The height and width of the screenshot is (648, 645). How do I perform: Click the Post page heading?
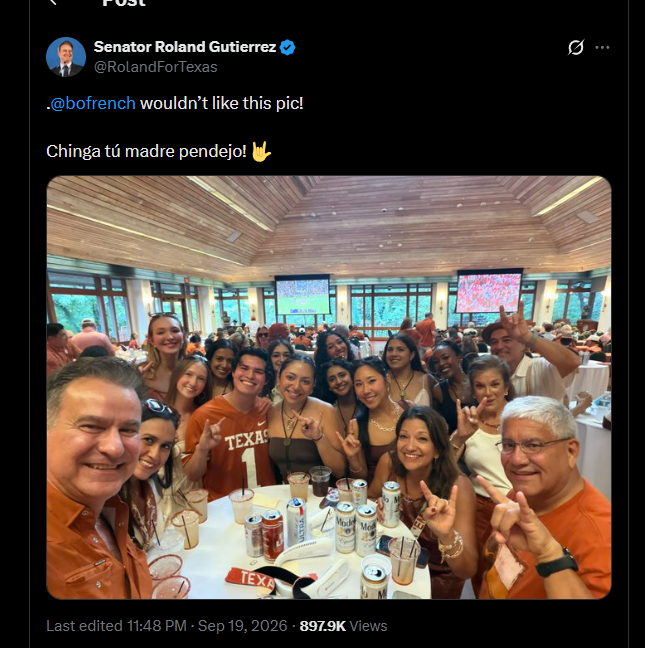(x=124, y=3)
